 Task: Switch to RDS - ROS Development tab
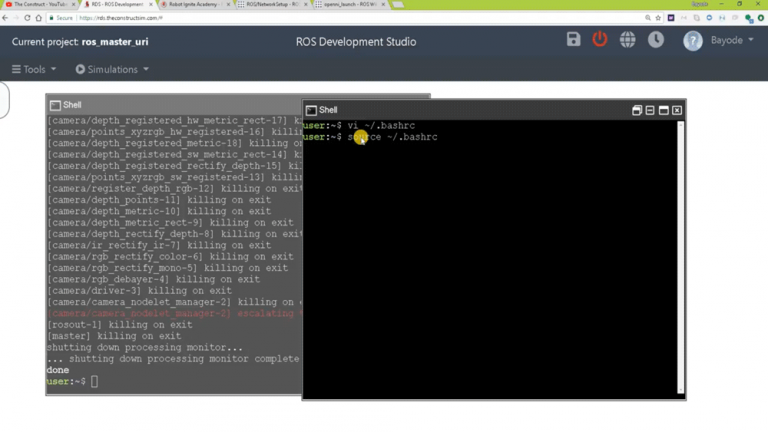coord(115,4)
